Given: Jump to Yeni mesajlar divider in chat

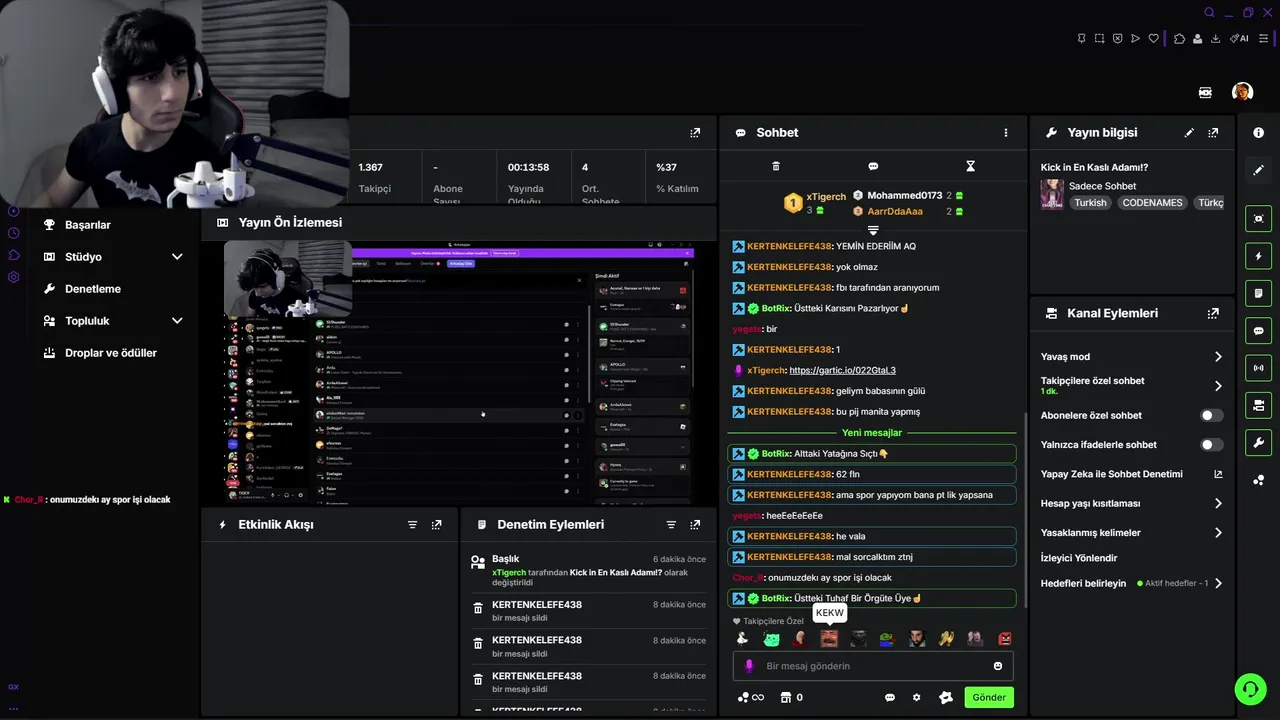Looking at the screenshot, I should (872, 433).
